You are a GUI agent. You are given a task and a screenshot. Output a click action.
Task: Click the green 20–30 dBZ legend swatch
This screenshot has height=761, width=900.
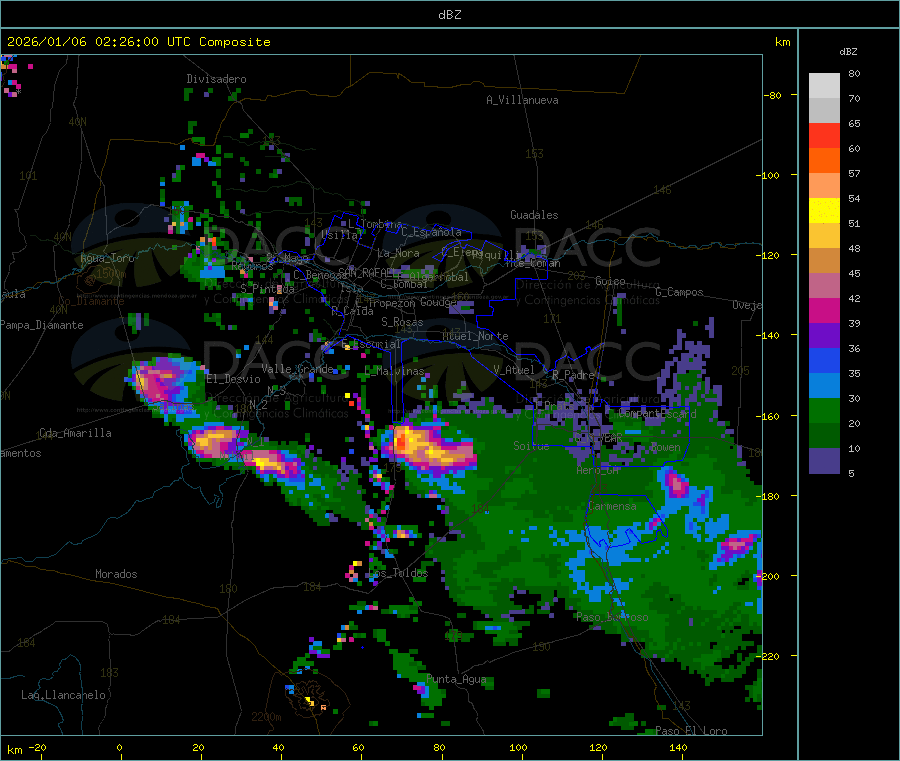tap(824, 410)
